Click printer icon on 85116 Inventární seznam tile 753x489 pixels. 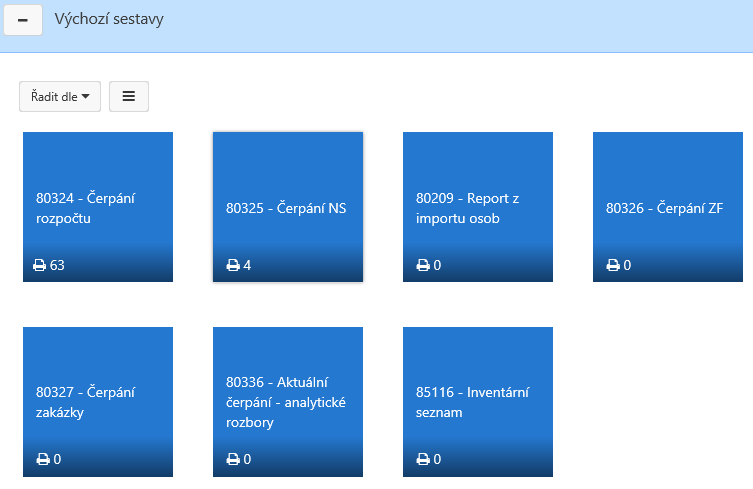[x=423, y=459]
